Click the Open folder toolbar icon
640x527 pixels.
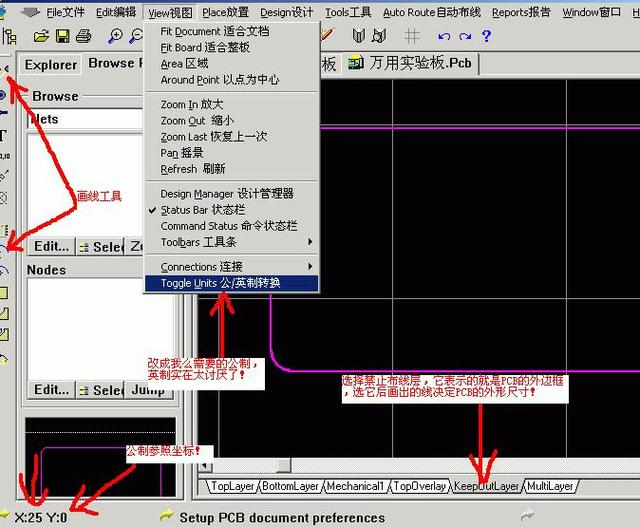pos(41,37)
